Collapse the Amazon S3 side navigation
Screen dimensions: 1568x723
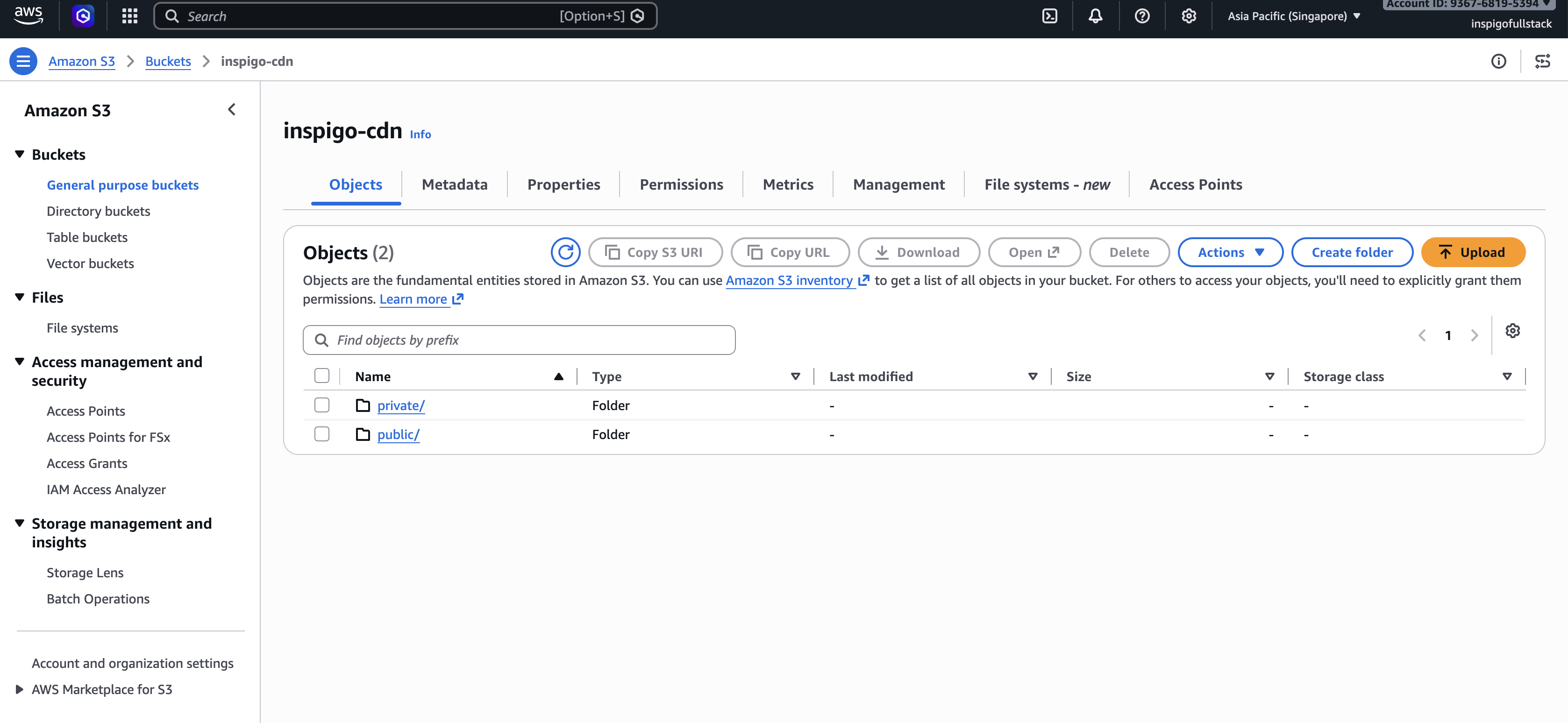point(231,110)
